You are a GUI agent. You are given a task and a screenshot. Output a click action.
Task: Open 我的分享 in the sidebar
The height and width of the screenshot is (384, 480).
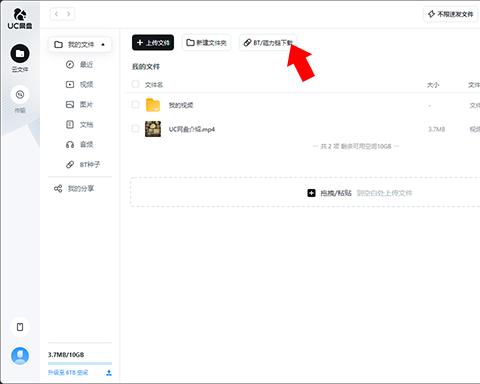[x=81, y=189]
